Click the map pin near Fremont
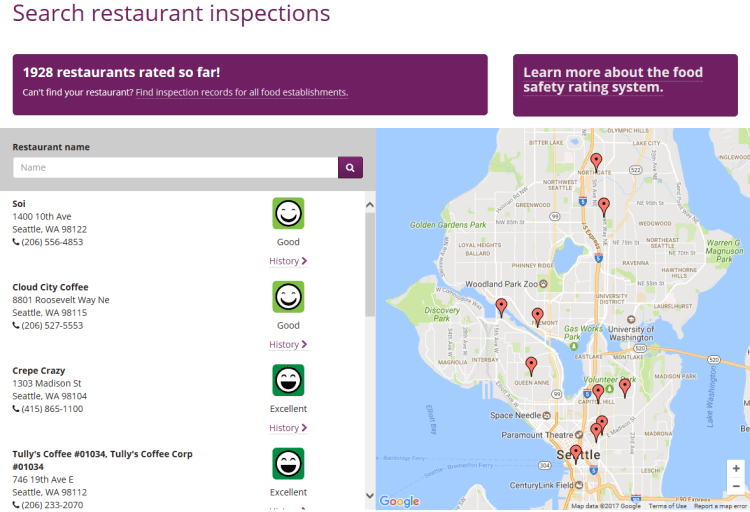Image resolution: width=750 pixels, height=512 pixels. pyautogui.click(x=537, y=317)
